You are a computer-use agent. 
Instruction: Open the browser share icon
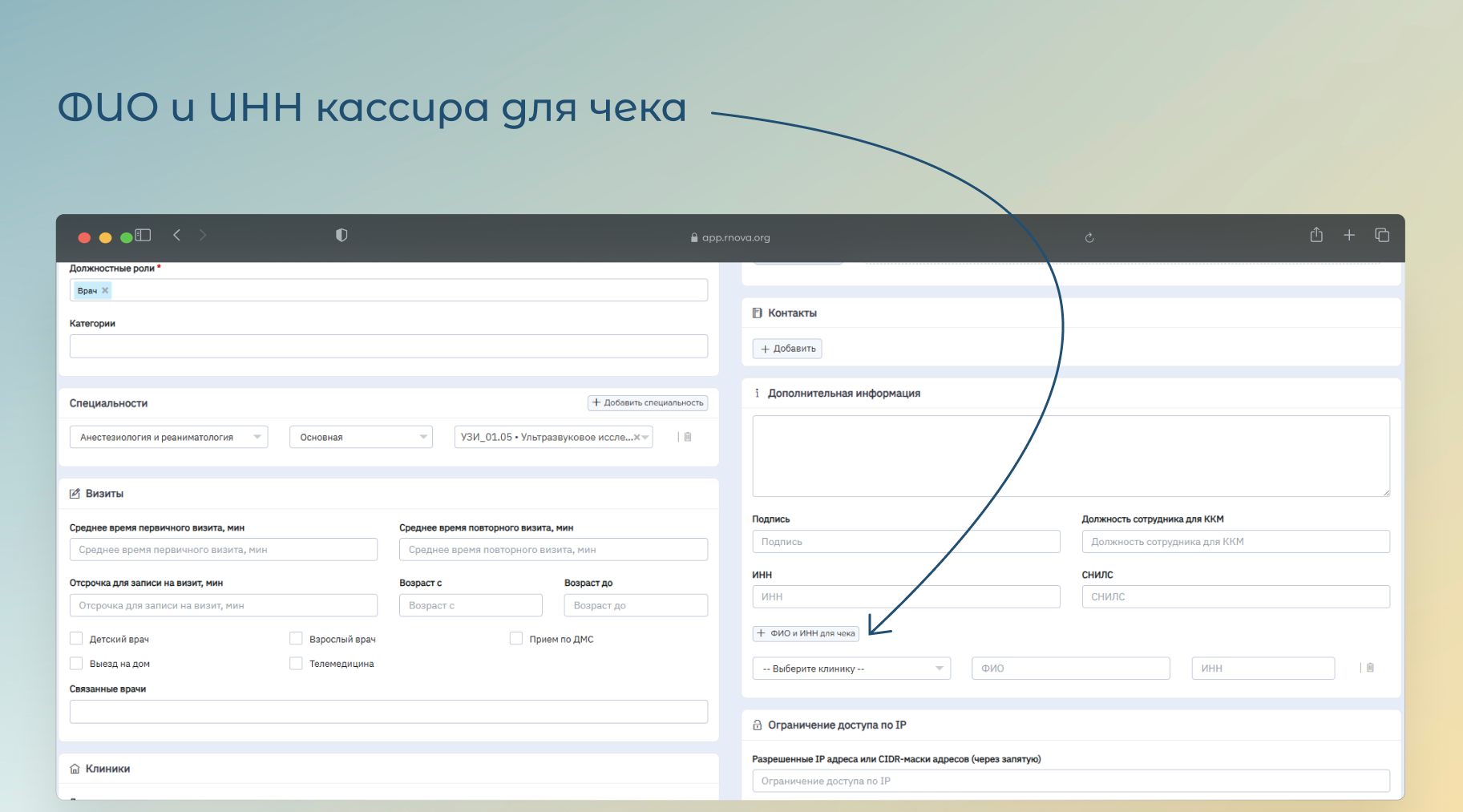click(1316, 236)
